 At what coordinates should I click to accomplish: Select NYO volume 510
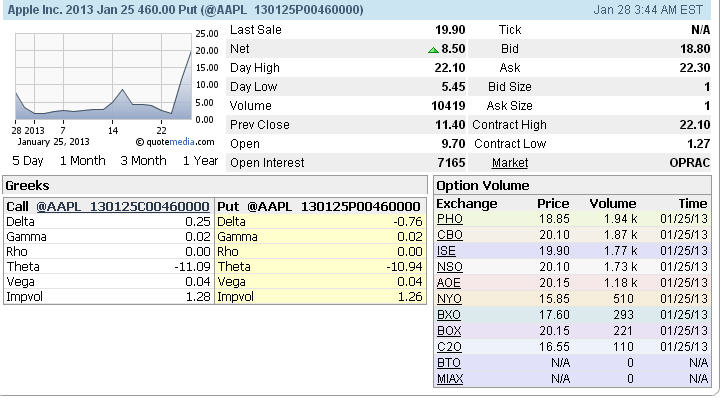click(624, 299)
